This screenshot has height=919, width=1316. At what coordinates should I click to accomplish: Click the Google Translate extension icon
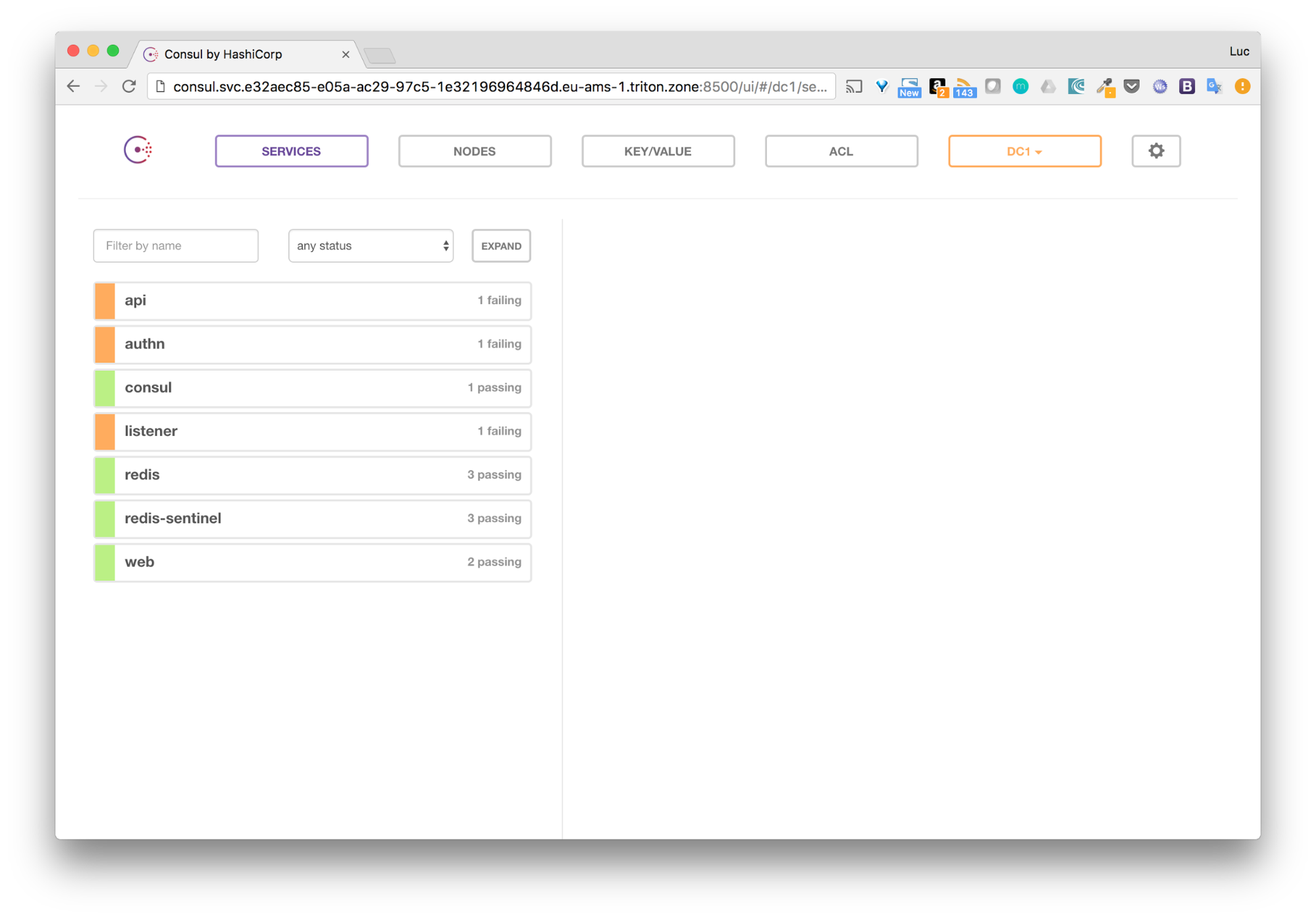pos(1214,86)
